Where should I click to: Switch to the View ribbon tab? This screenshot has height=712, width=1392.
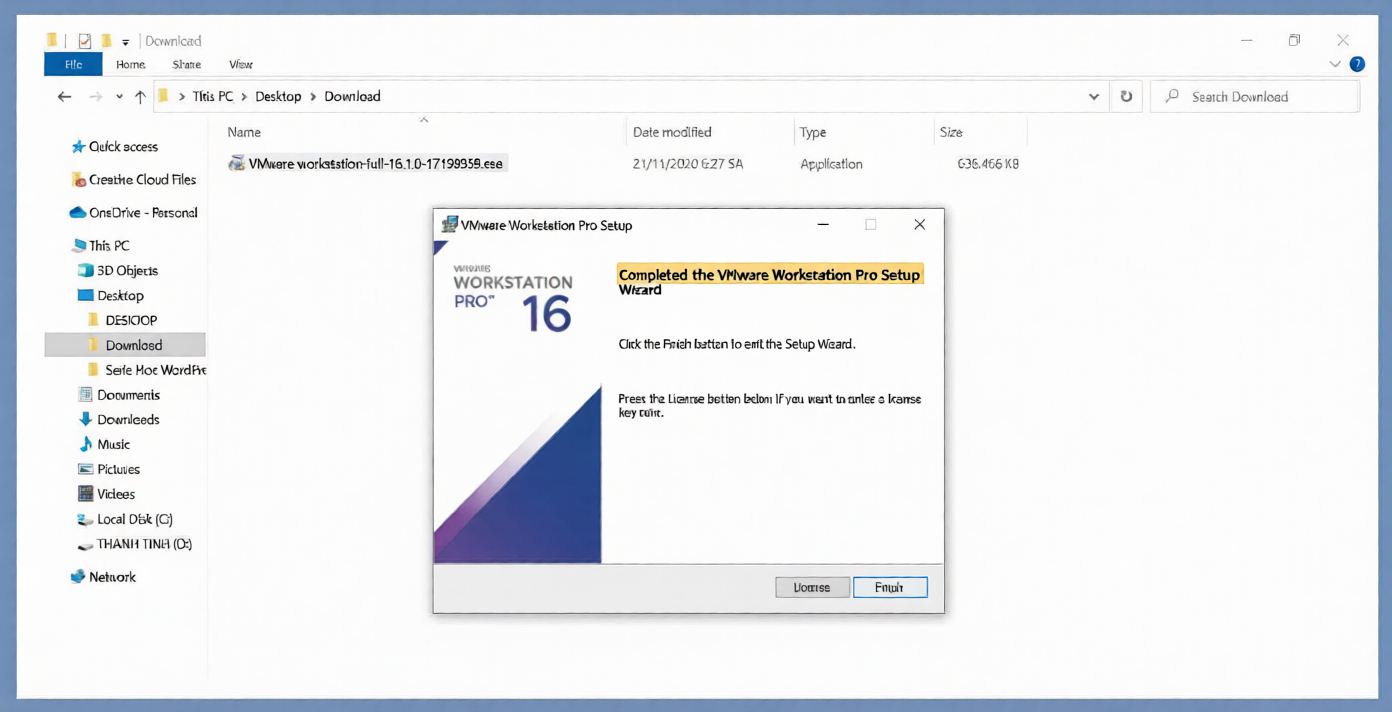[241, 64]
